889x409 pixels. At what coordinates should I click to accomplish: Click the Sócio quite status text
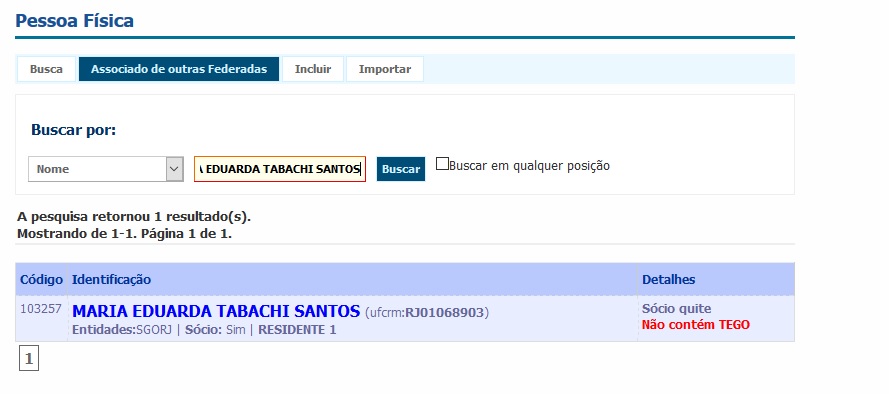click(x=676, y=308)
